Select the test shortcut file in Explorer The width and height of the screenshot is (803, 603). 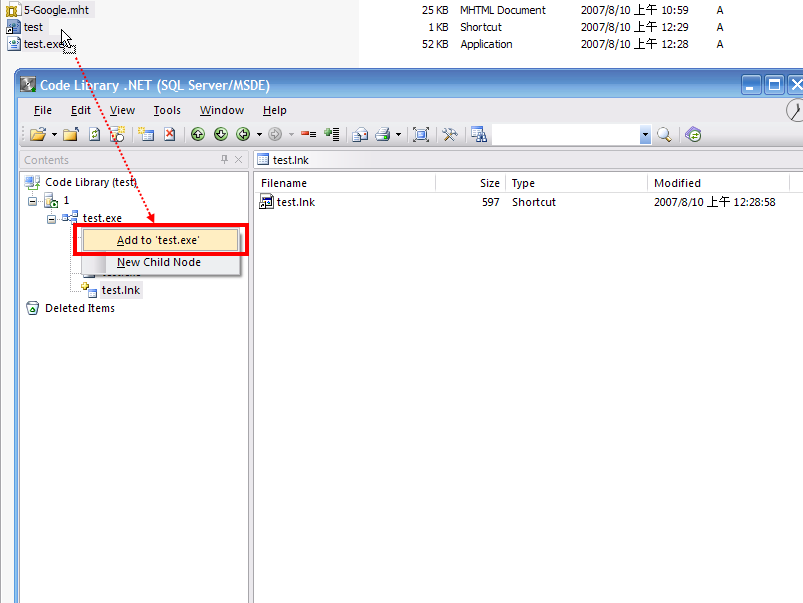[x=33, y=27]
